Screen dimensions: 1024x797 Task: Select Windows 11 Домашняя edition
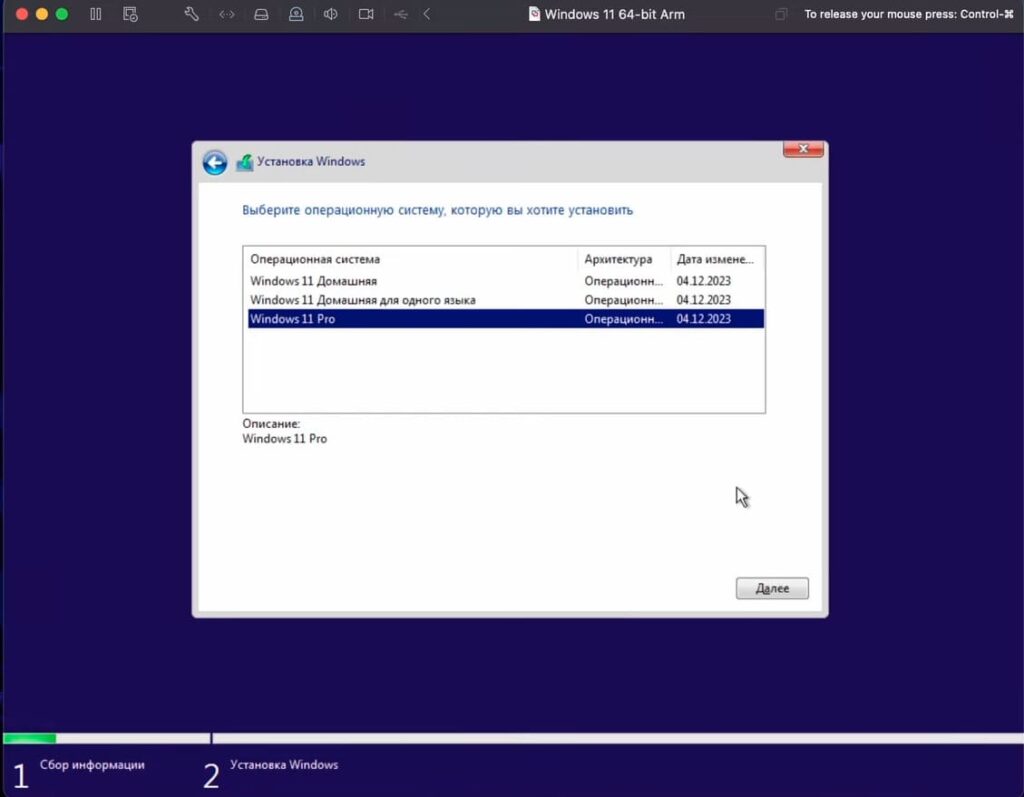point(313,281)
